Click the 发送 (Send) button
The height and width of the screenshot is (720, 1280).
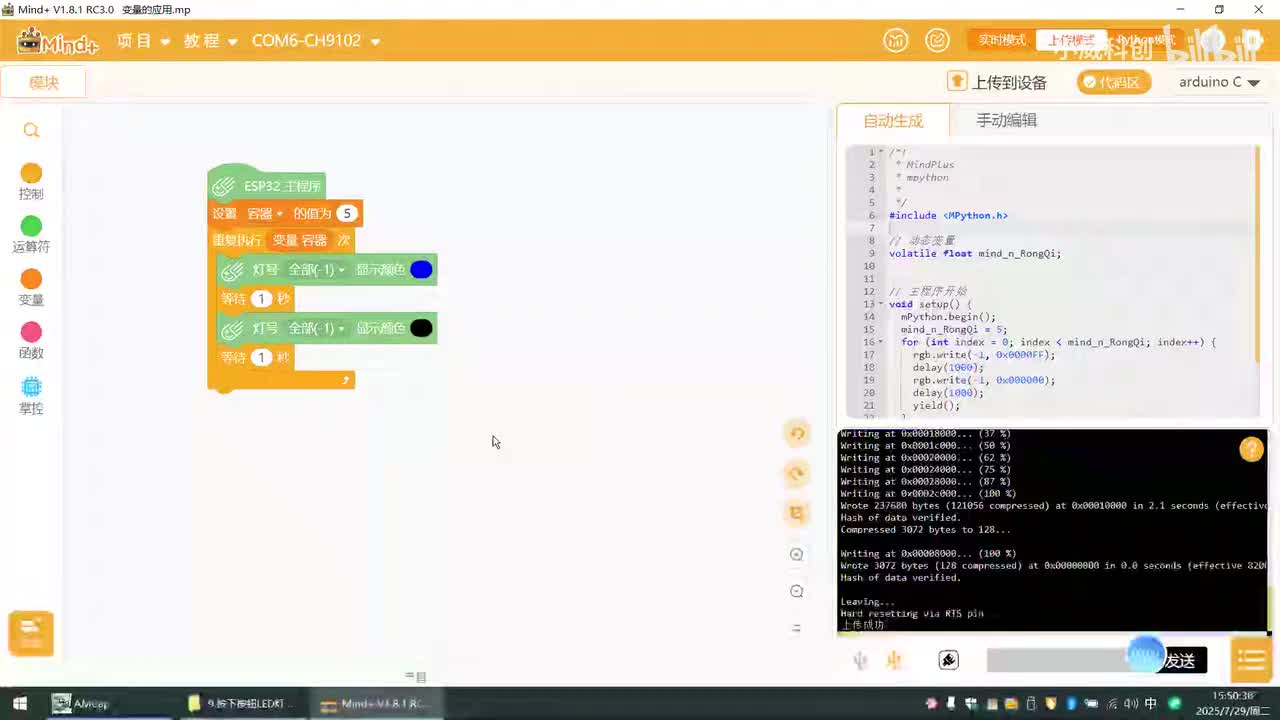[x=1181, y=660]
